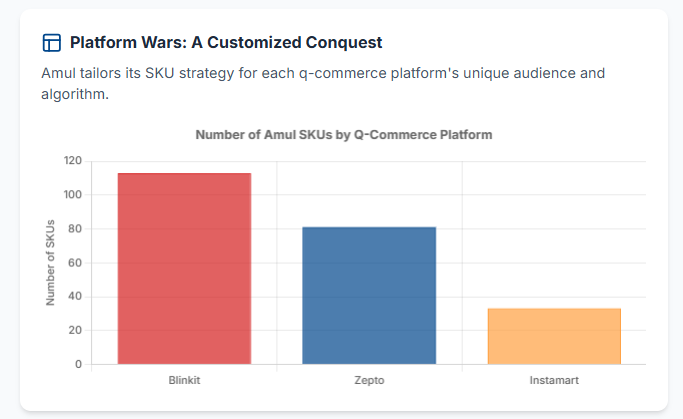Click the "Number of SKUs" y-axis title
Screen dimensions: 683x419
click(51, 263)
